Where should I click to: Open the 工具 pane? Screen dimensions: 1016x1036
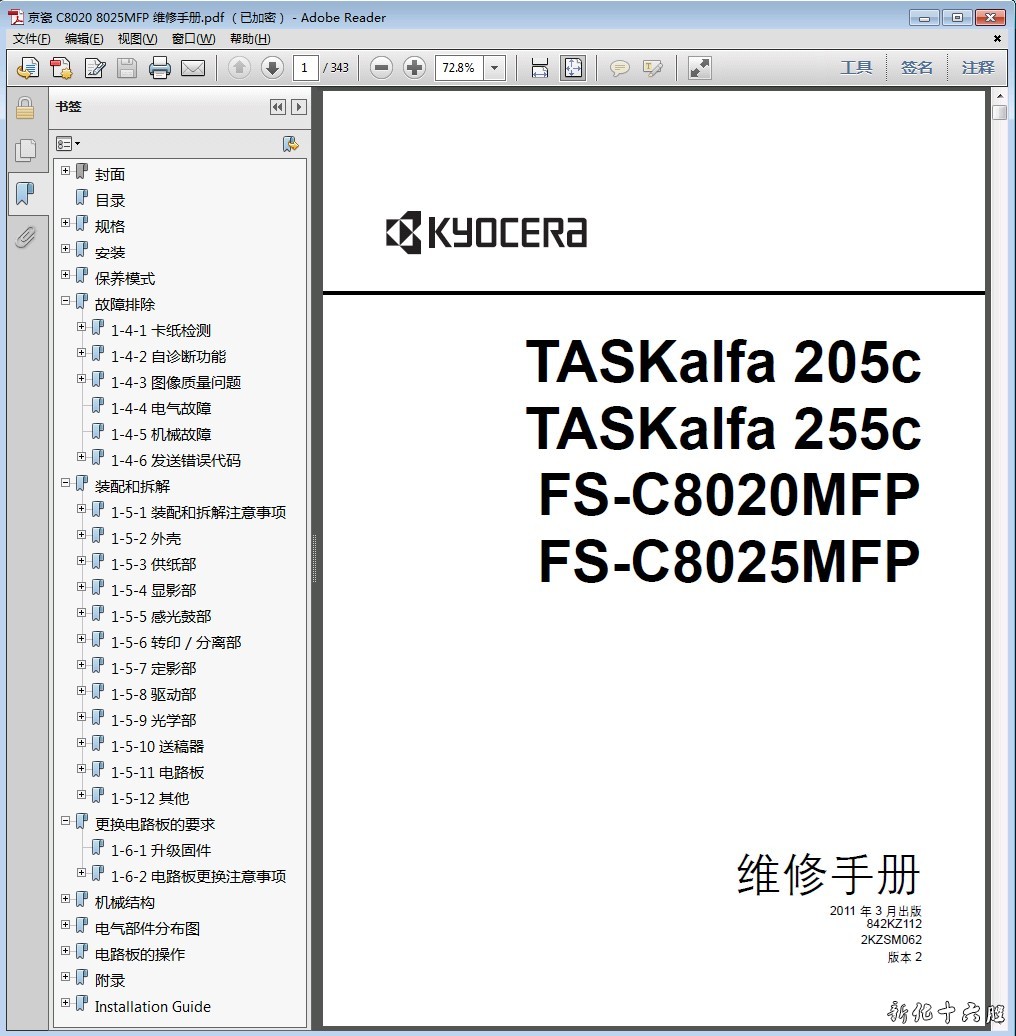[856, 68]
